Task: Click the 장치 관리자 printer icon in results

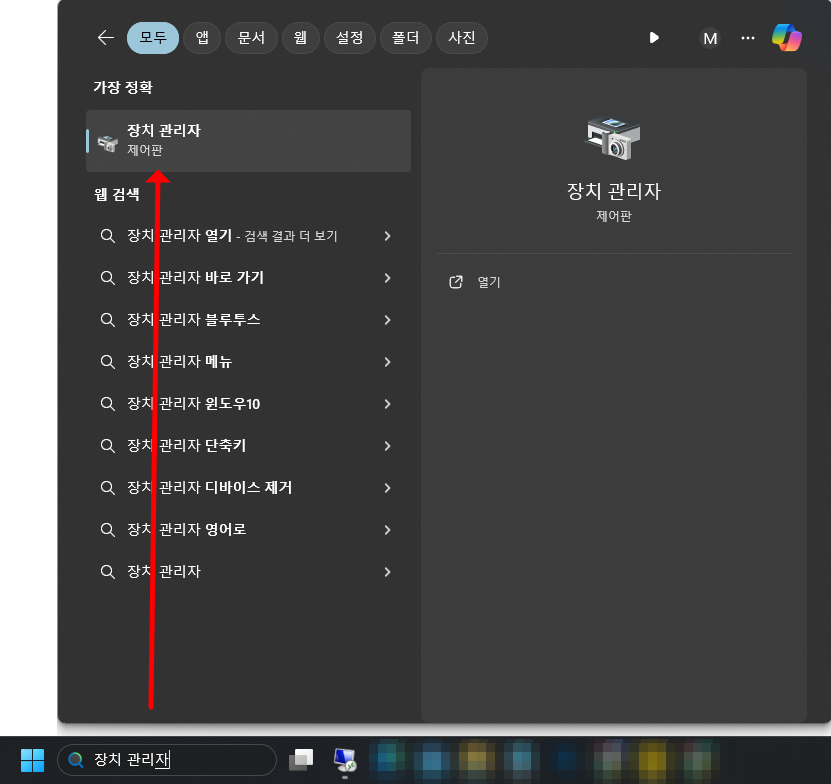Action: 107,140
